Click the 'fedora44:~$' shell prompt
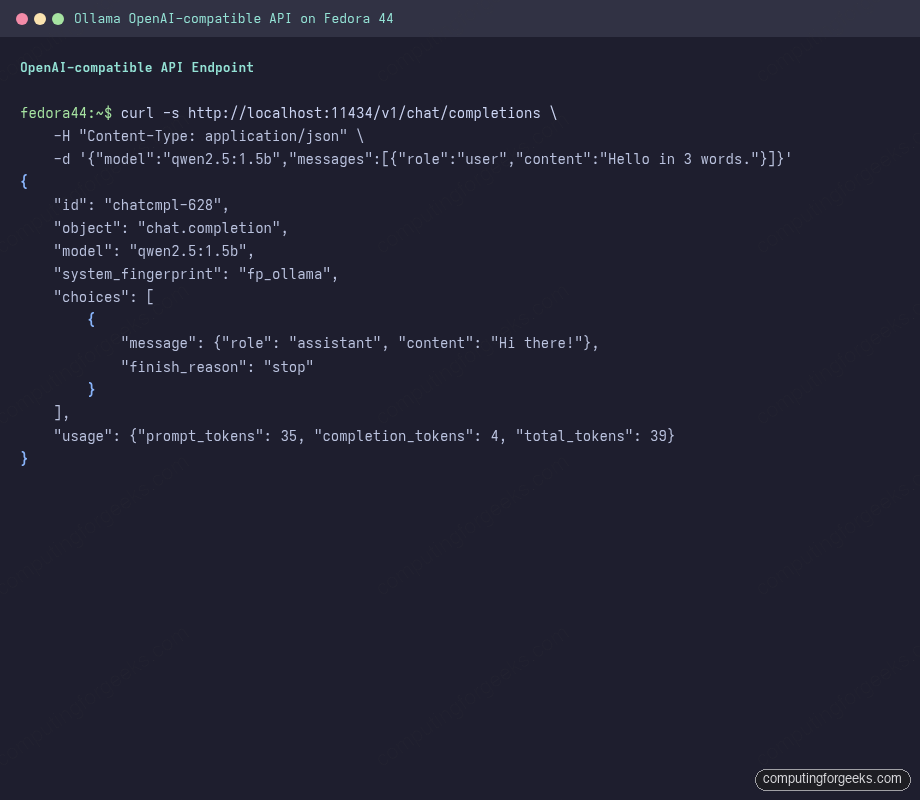 pyautogui.click(x=66, y=113)
